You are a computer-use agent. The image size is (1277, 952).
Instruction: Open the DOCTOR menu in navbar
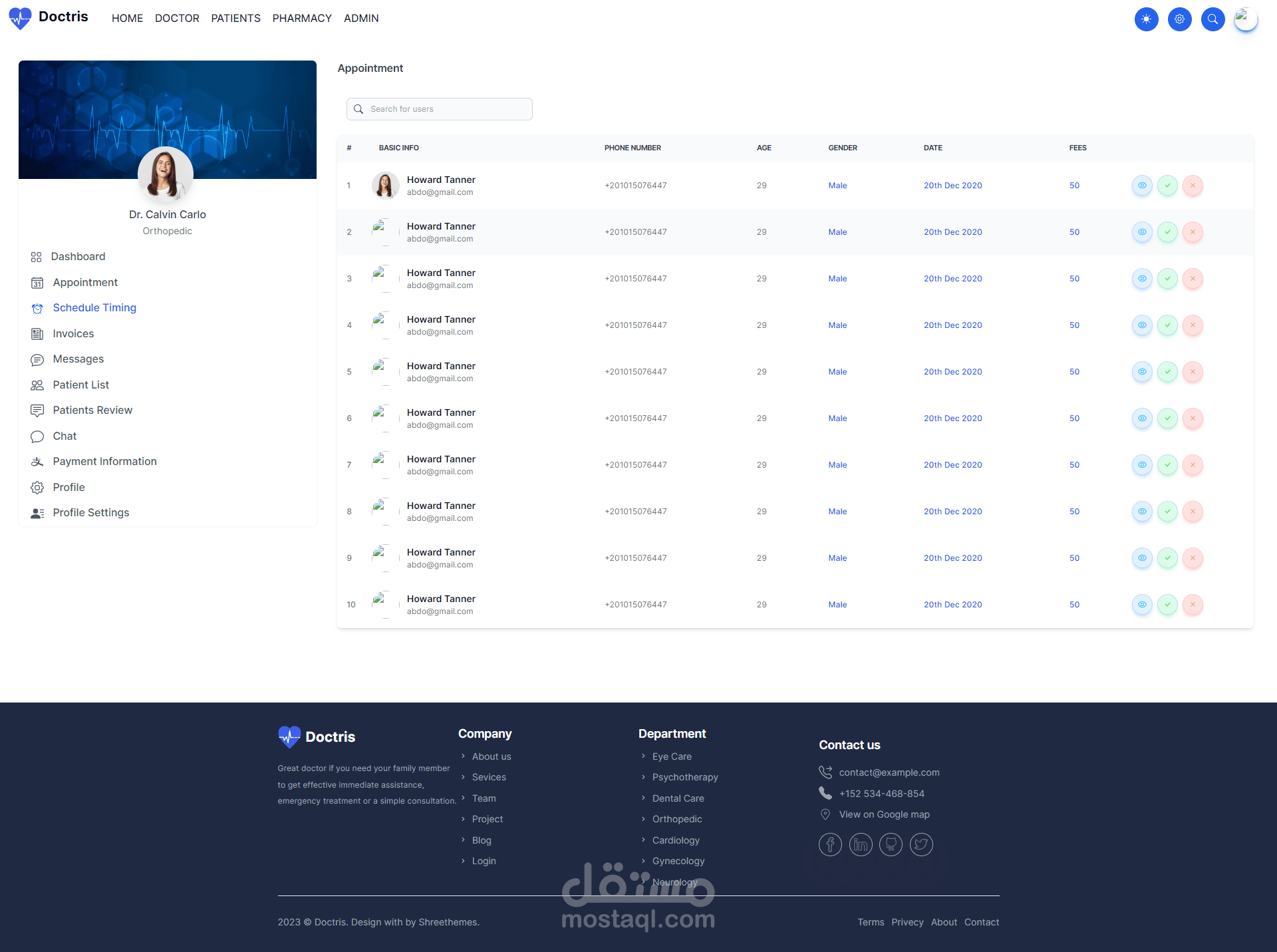pos(177,19)
